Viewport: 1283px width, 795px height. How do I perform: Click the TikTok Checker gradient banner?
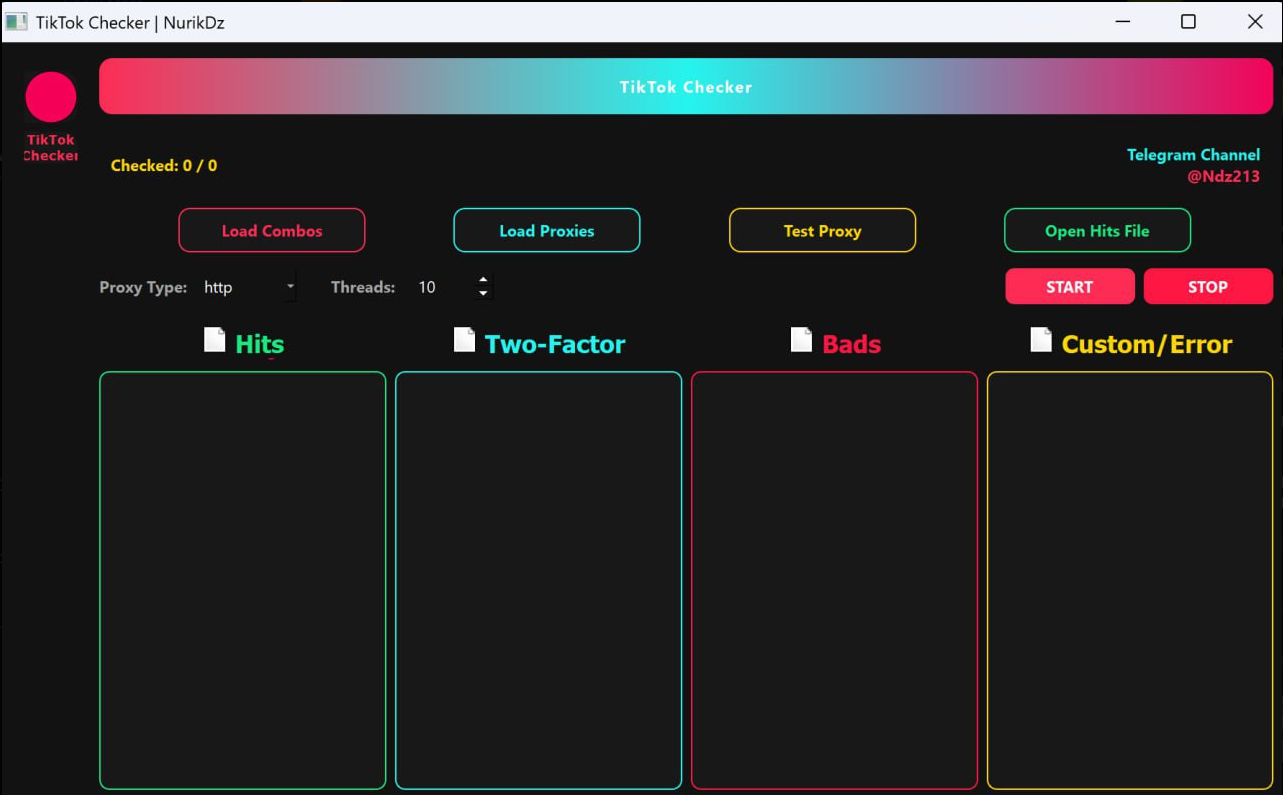tap(685, 86)
